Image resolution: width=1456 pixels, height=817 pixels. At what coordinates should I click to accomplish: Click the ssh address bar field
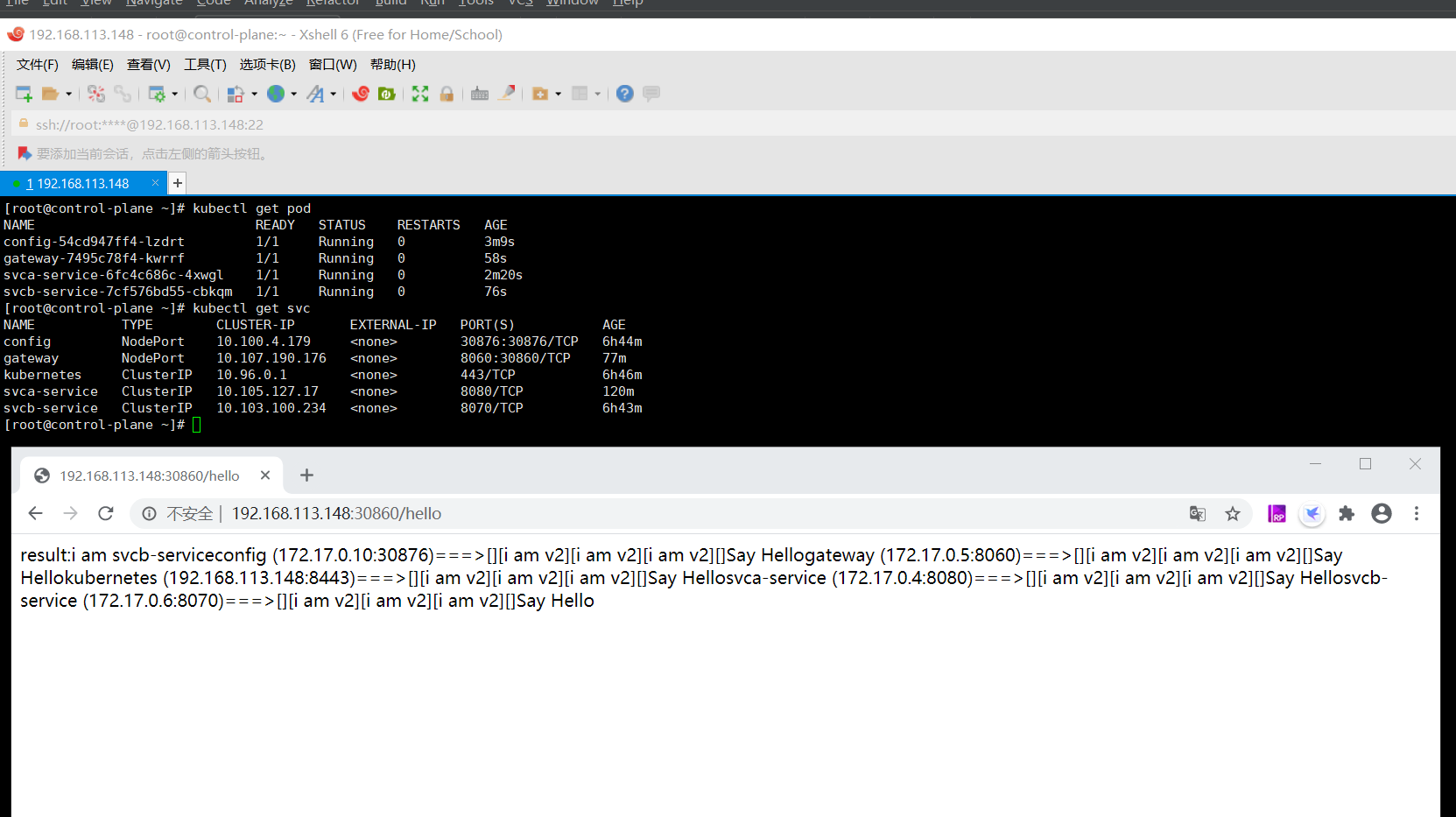[x=735, y=124]
